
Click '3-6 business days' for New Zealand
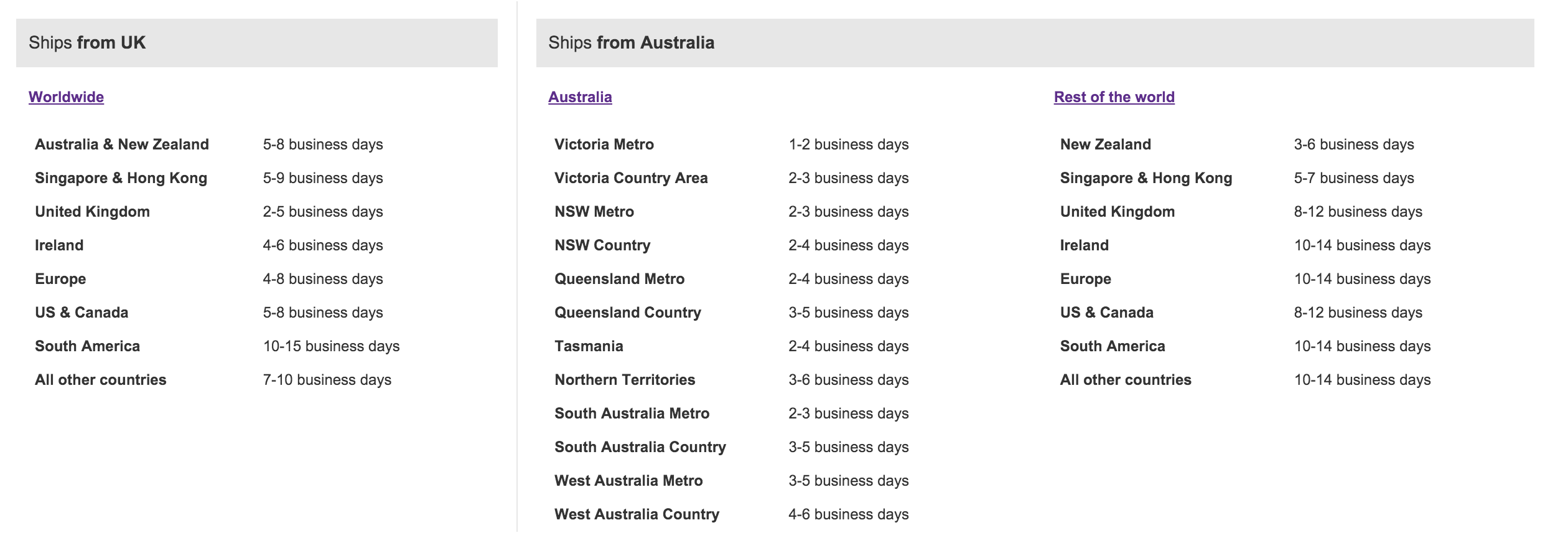pyautogui.click(x=1354, y=144)
